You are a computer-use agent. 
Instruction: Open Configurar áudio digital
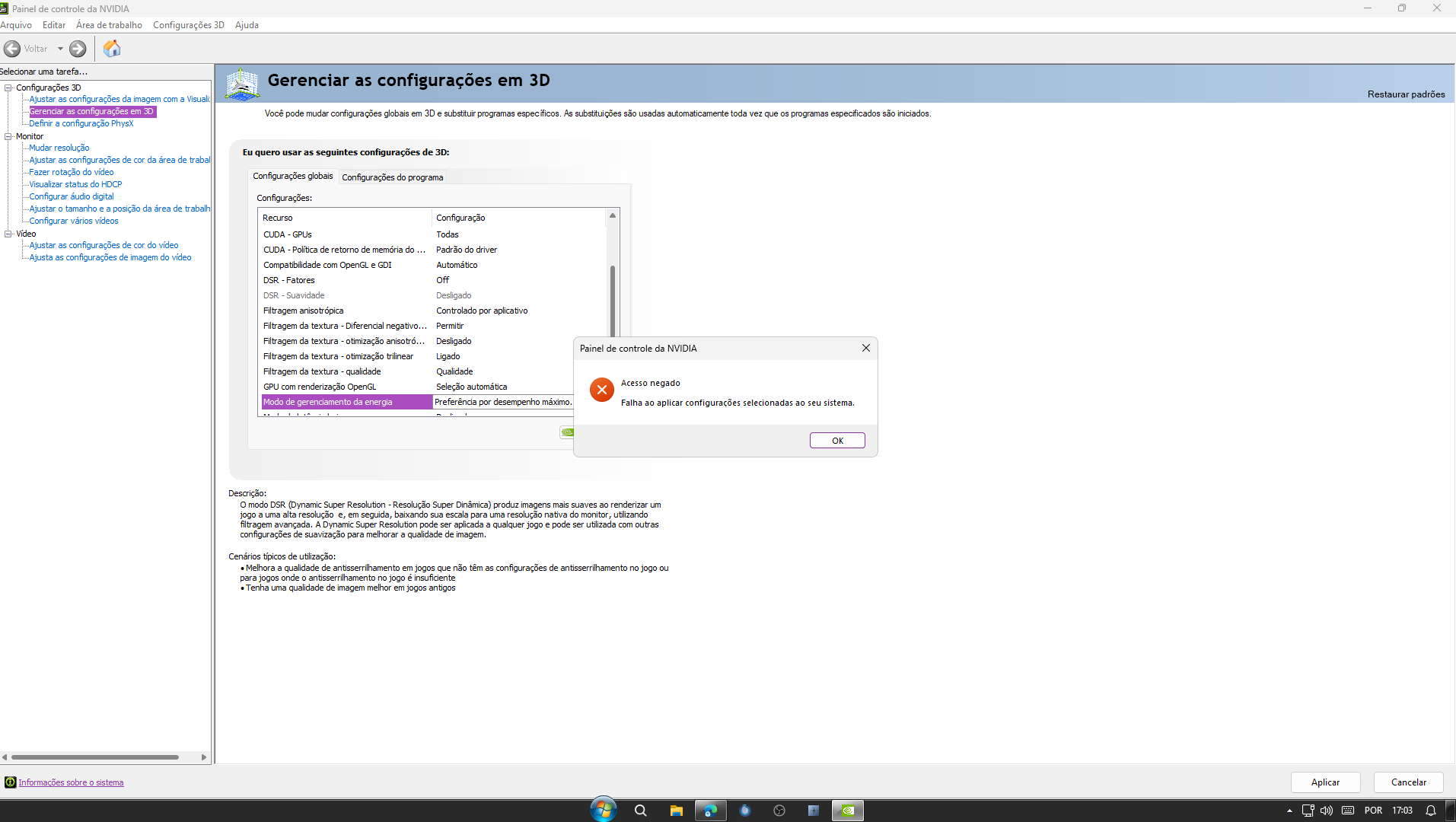coord(72,196)
